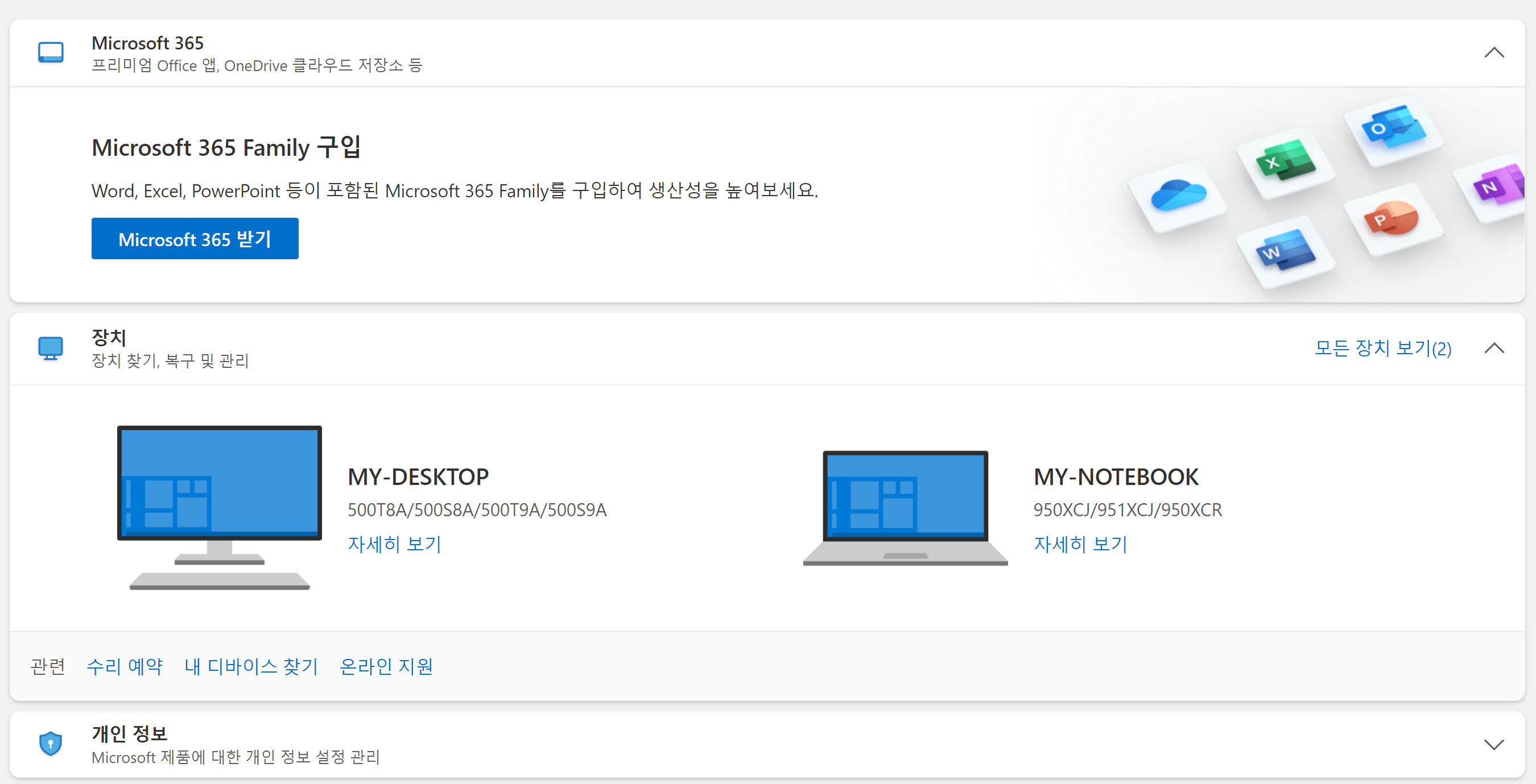Click the 개인 정보 shield icon
Image resolution: width=1536 pixels, height=784 pixels.
click(x=51, y=744)
